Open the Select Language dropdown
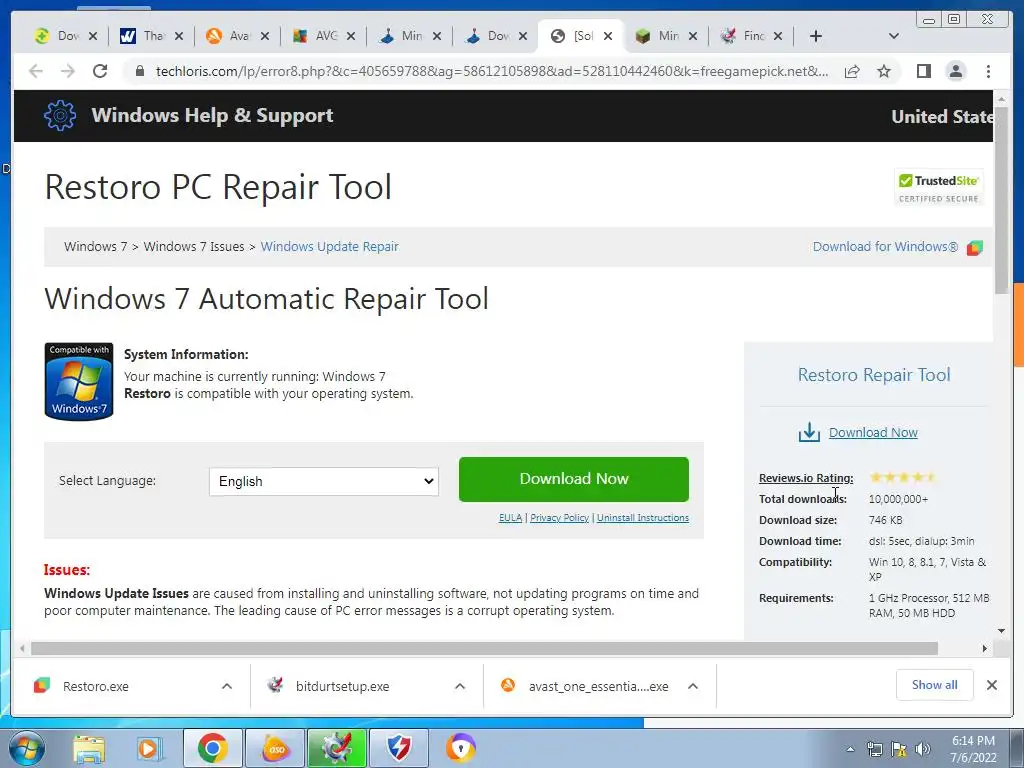The height and width of the screenshot is (768, 1024). click(x=324, y=481)
